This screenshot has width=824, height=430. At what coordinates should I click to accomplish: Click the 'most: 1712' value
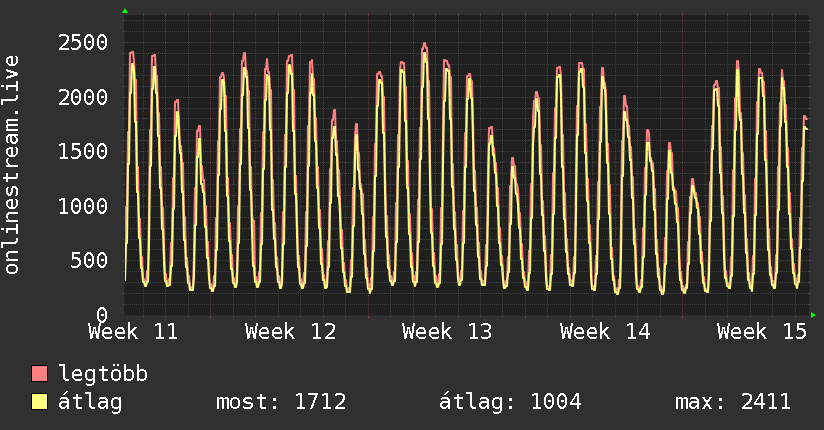click(x=281, y=402)
